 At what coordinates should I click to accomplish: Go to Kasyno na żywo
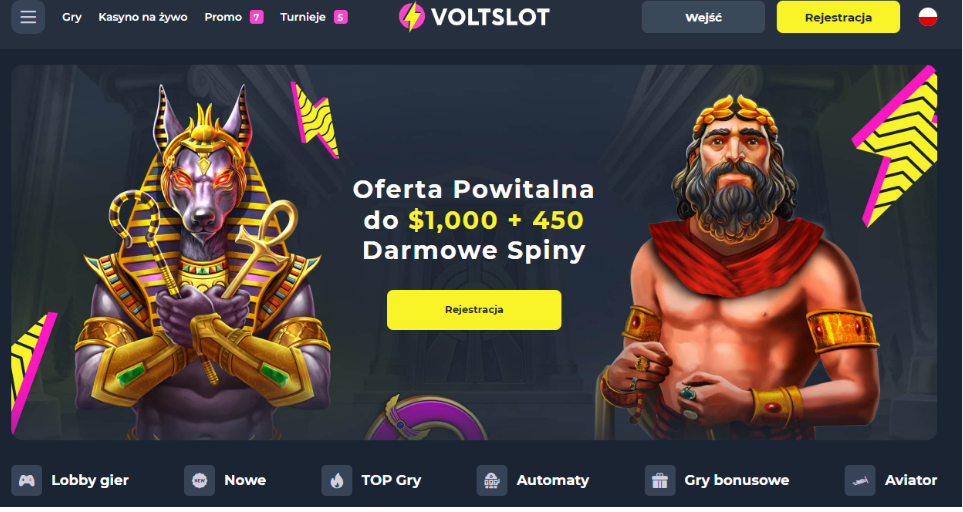click(x=142, y=17)
